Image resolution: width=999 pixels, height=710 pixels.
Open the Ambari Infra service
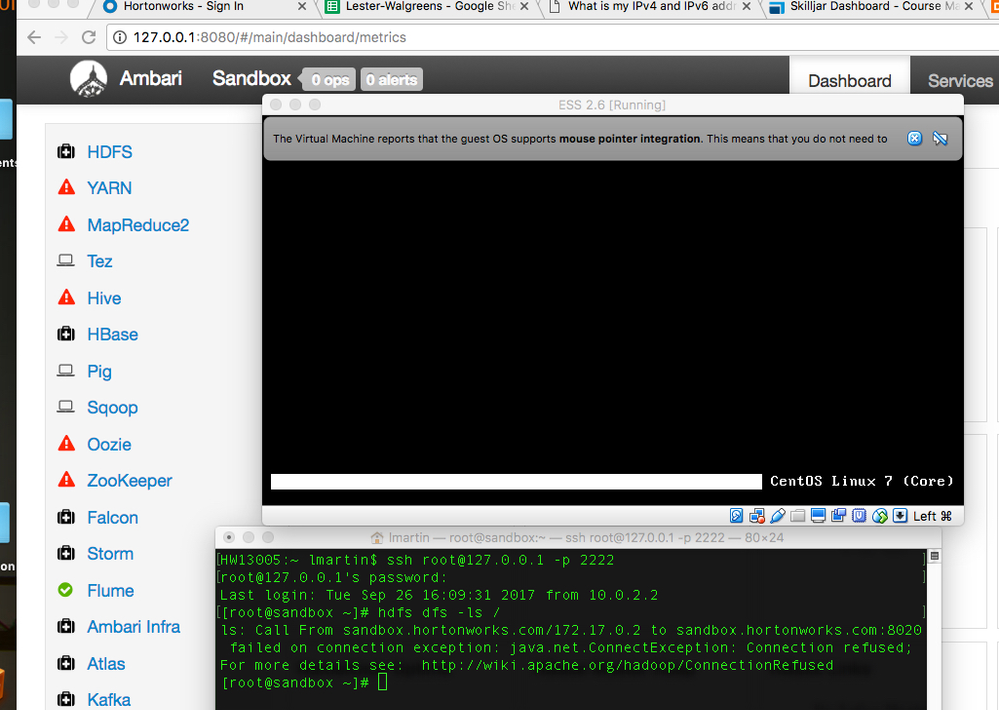point(134,627)
